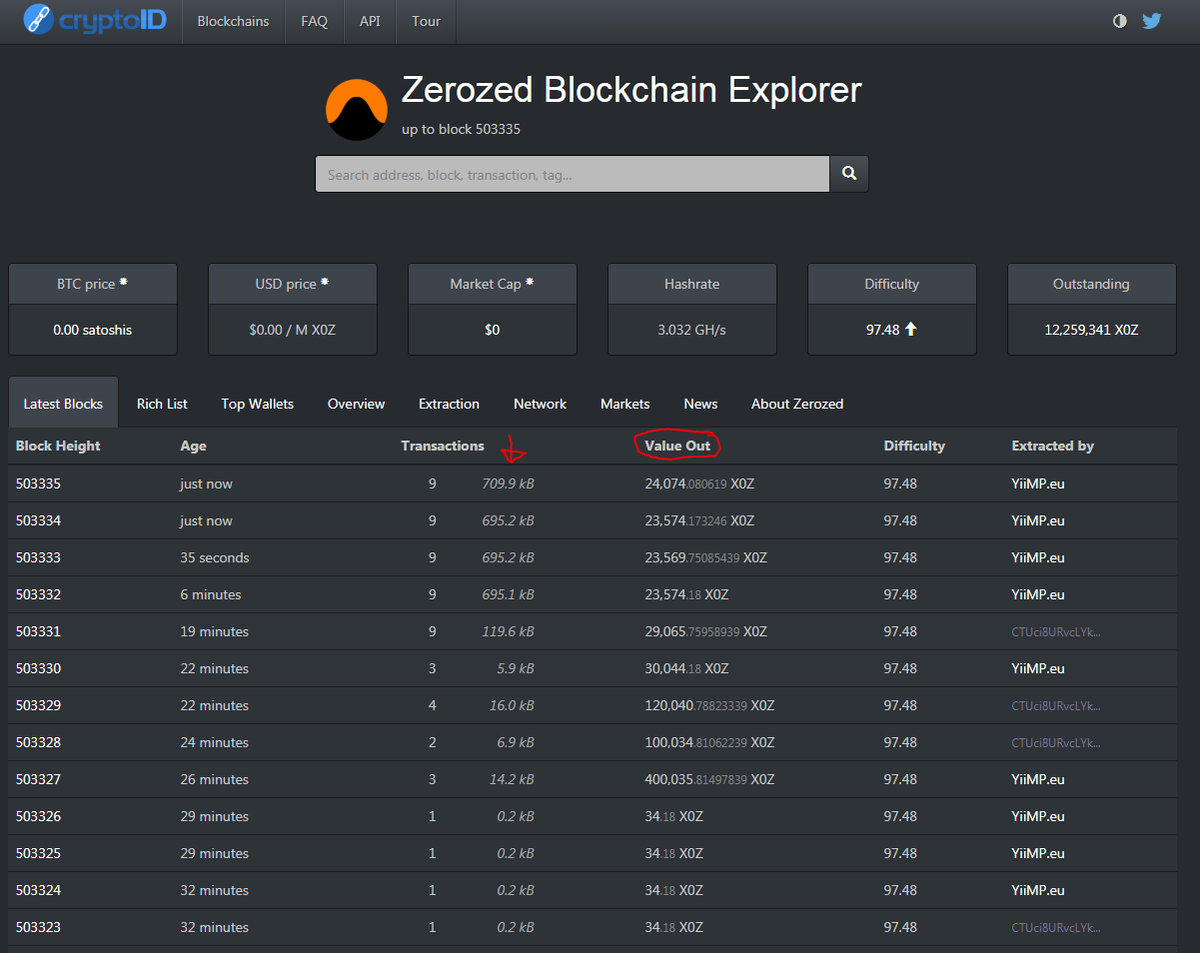Open block 503326
This screenshot has height=953, width=1200.
(38, 816)
